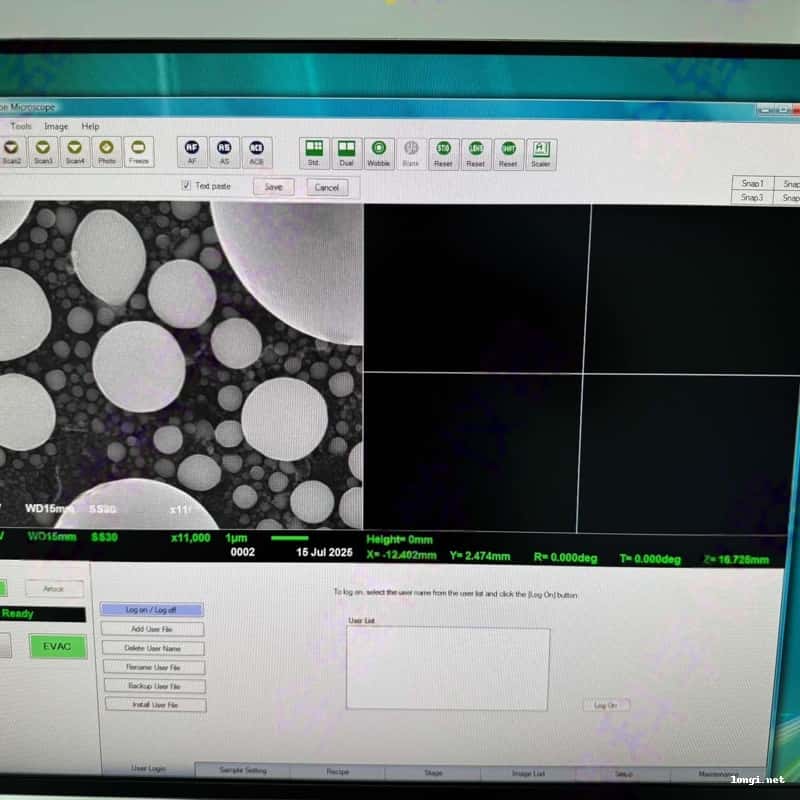Run auto focus with AF icon
The width and height of the screenshot is (800, 800).
click(192, 150)
